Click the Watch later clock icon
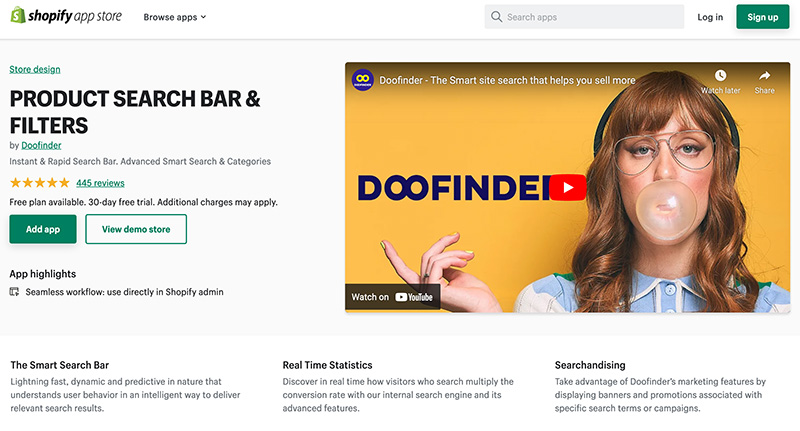The width and height of the screenshot is (800, 431). [x=720, y=75]
